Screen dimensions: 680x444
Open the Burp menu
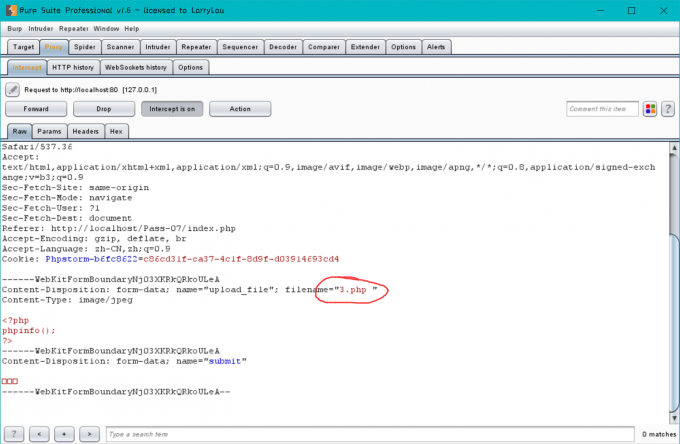(x=13, y=29)
